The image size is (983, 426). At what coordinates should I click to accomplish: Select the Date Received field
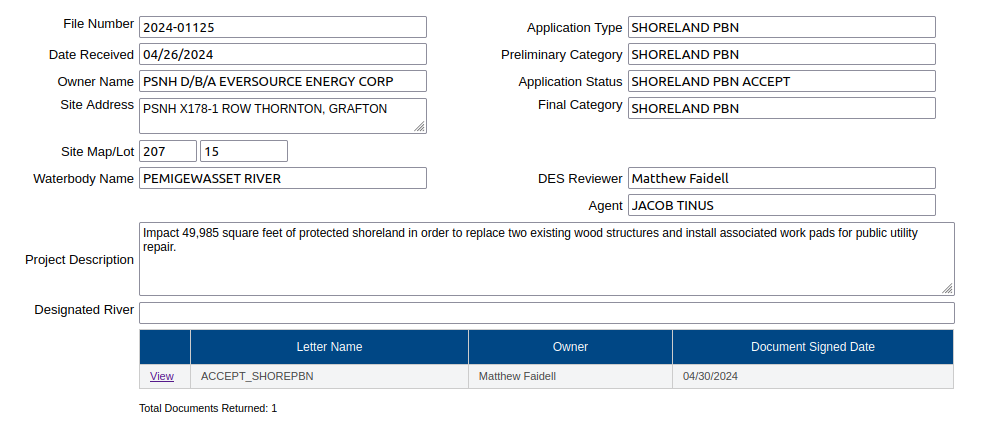point(283,54)
